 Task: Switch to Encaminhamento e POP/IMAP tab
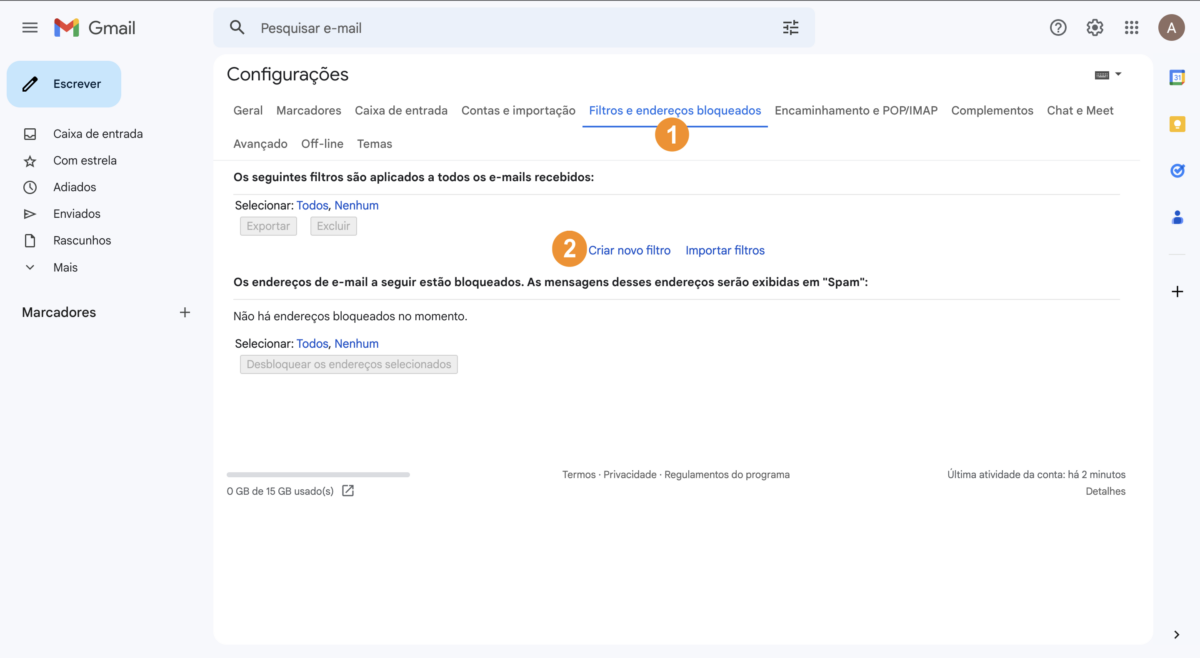coord(856,111)
